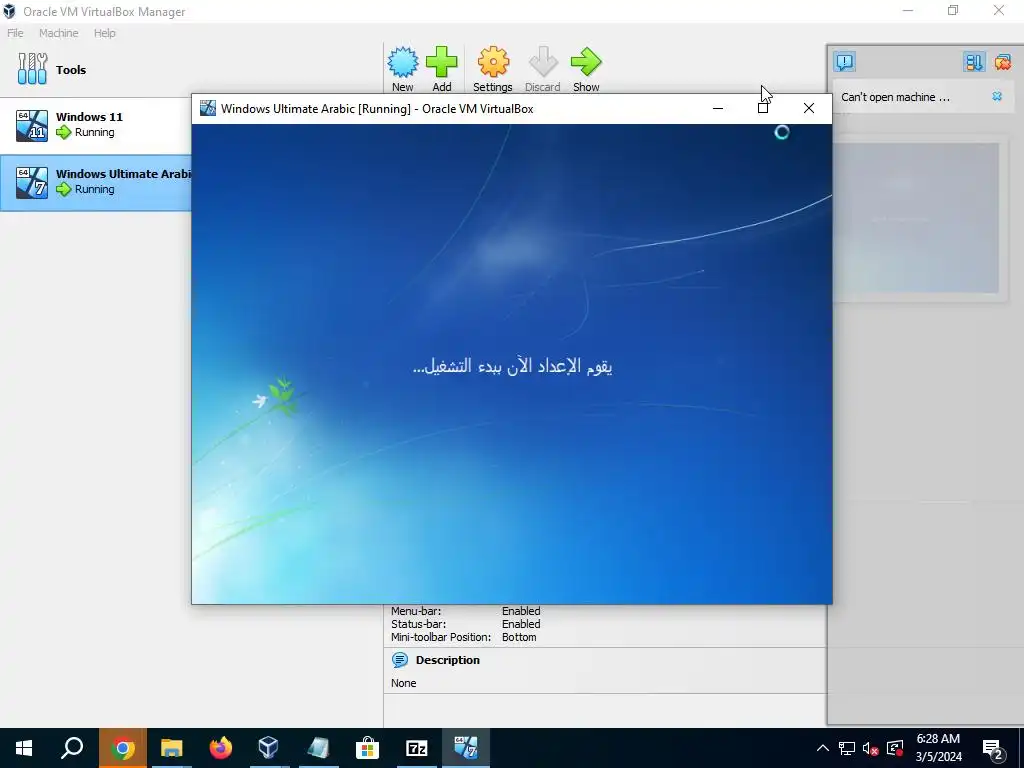Click the Arabic setup message in VM screen
The image size is (1024, 768).
[x=513, y=366]
